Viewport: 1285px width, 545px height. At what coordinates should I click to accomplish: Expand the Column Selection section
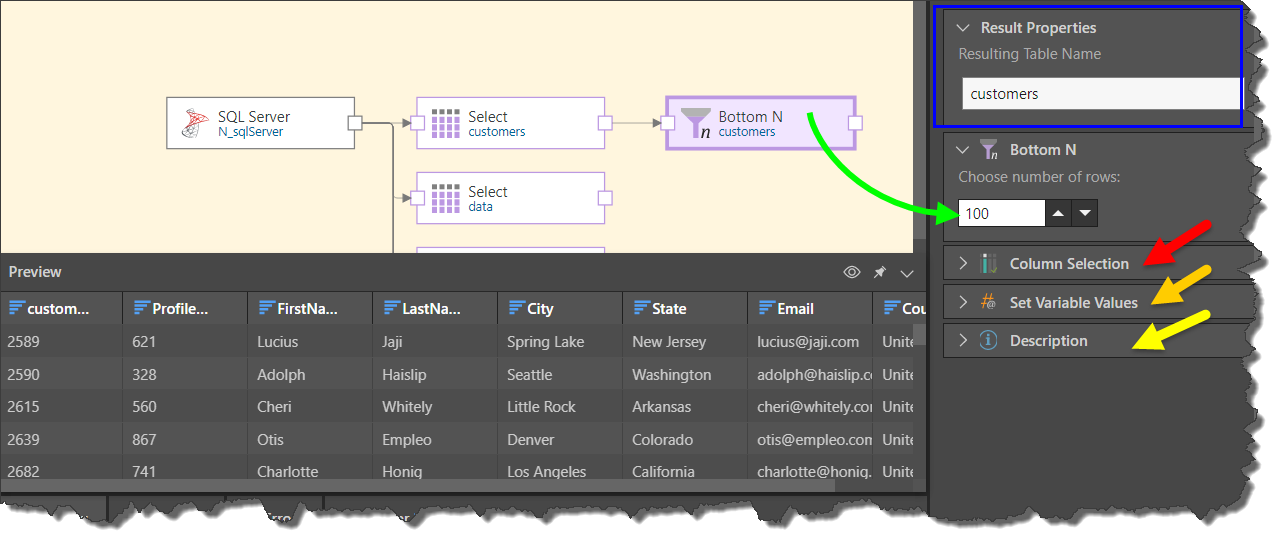(x=963, y=264)
